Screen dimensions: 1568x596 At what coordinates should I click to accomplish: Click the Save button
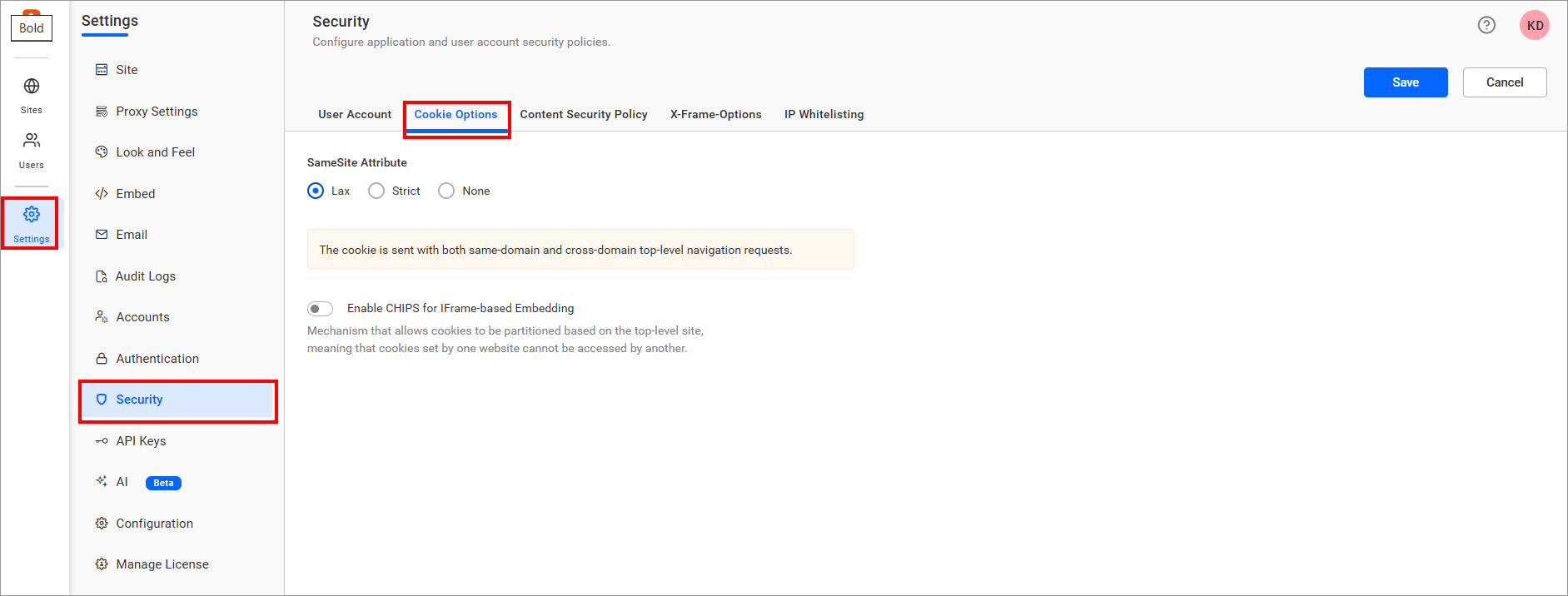pos(1405,82)
